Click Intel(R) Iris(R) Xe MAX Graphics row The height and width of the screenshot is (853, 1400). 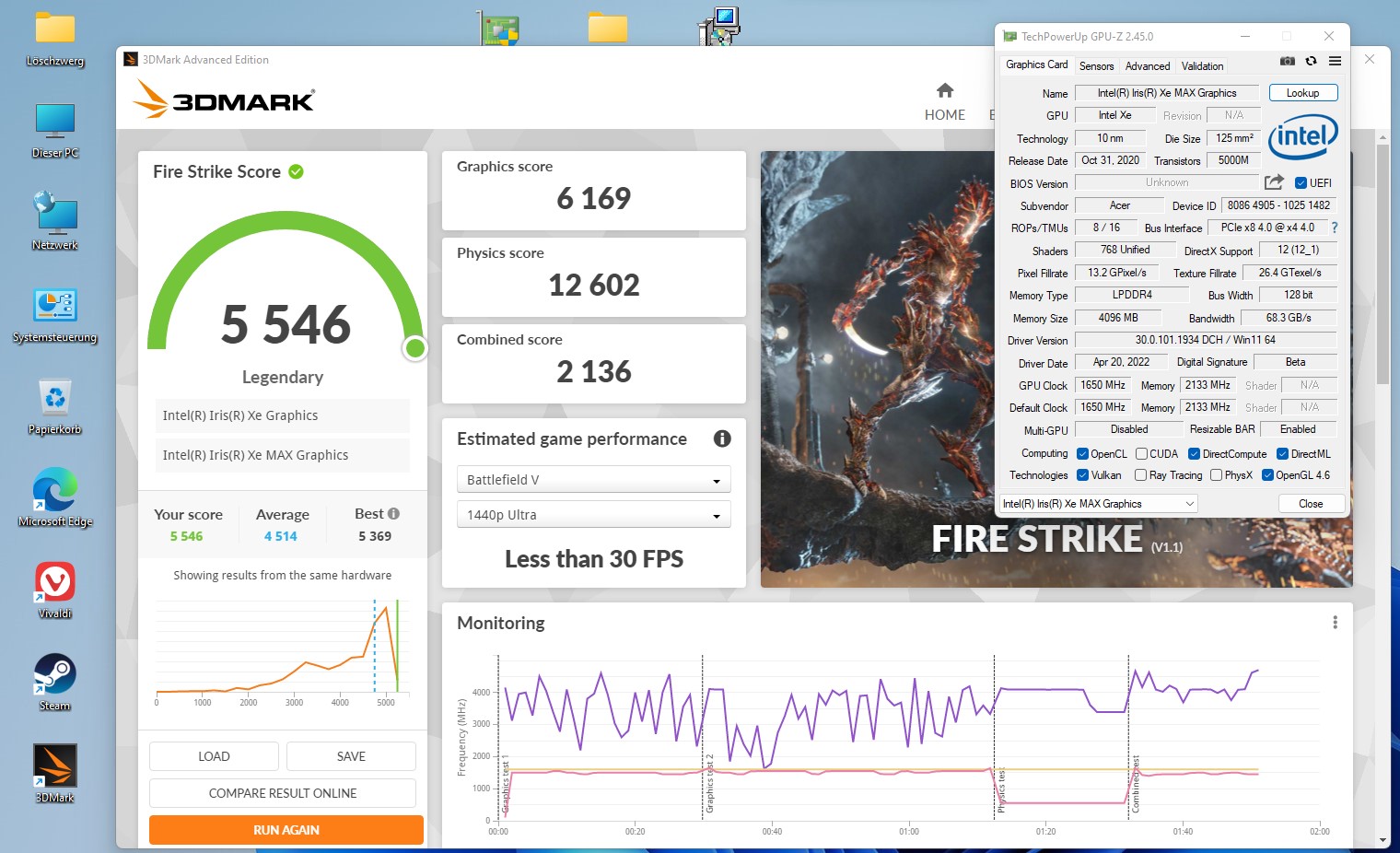tap(283, 455)
